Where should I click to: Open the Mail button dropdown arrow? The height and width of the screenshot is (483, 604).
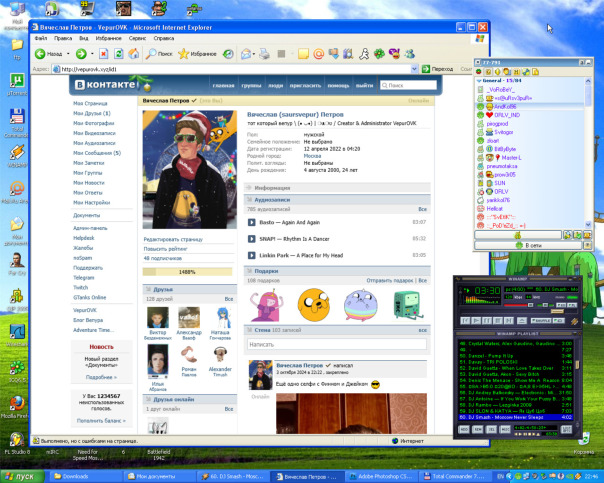pyautogui.click(x=254, y=54)
